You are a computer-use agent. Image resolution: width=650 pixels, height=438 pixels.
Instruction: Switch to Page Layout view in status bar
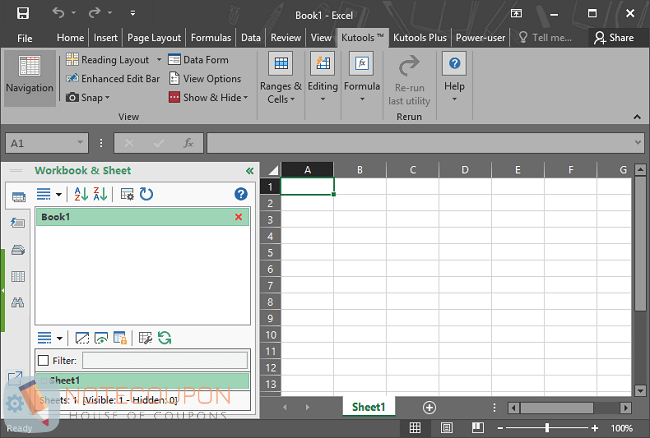446,428
